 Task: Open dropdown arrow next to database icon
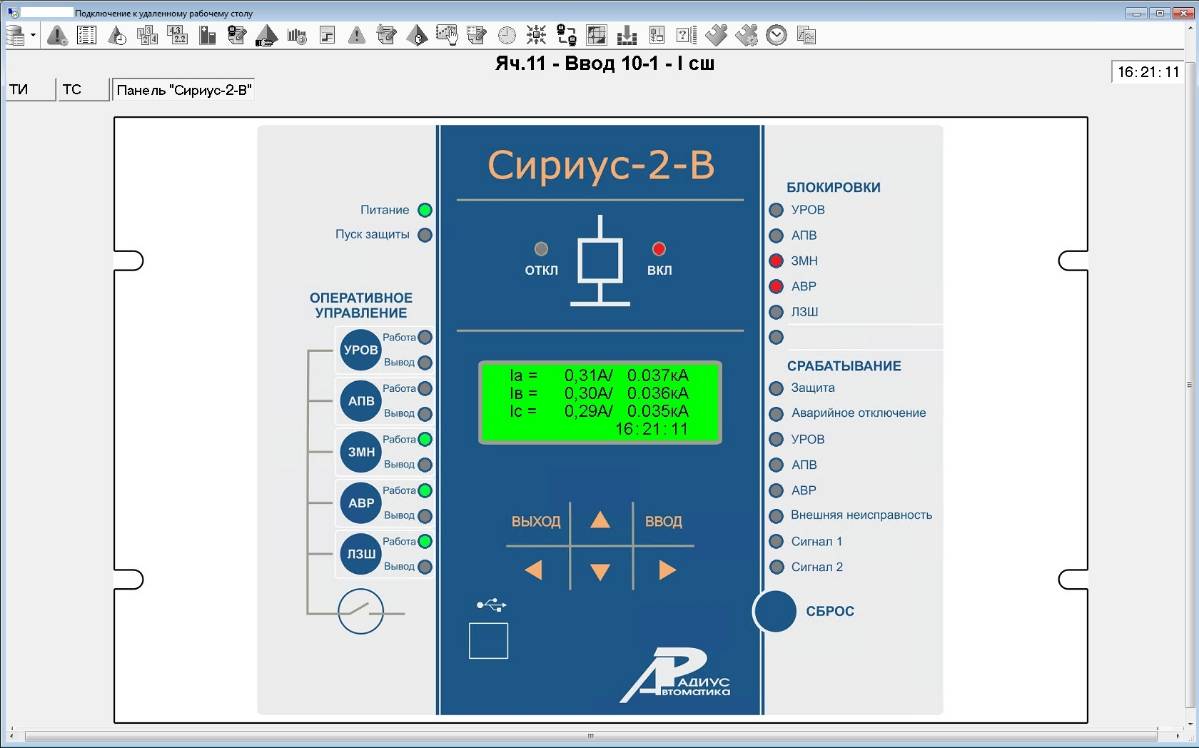(33, 36)
